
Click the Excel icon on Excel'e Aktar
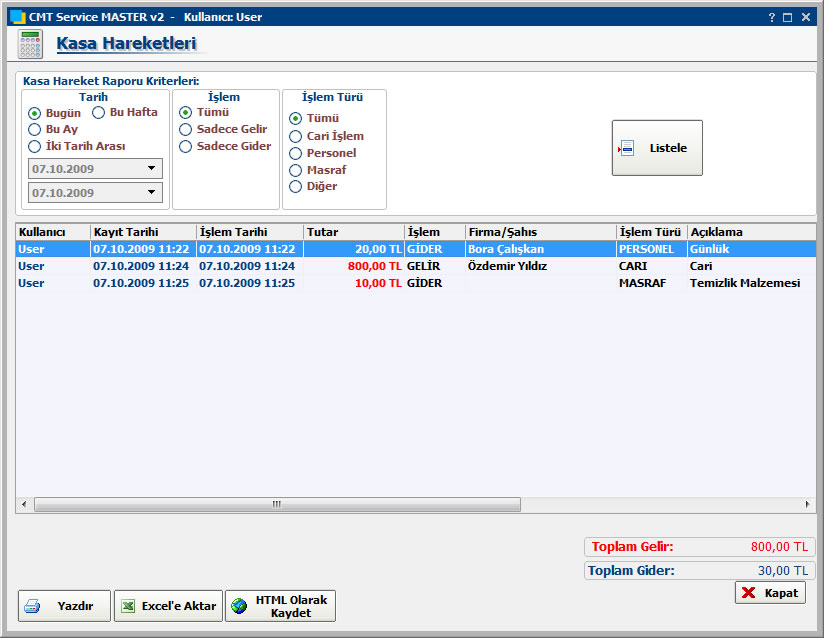(x=127, y=606)
